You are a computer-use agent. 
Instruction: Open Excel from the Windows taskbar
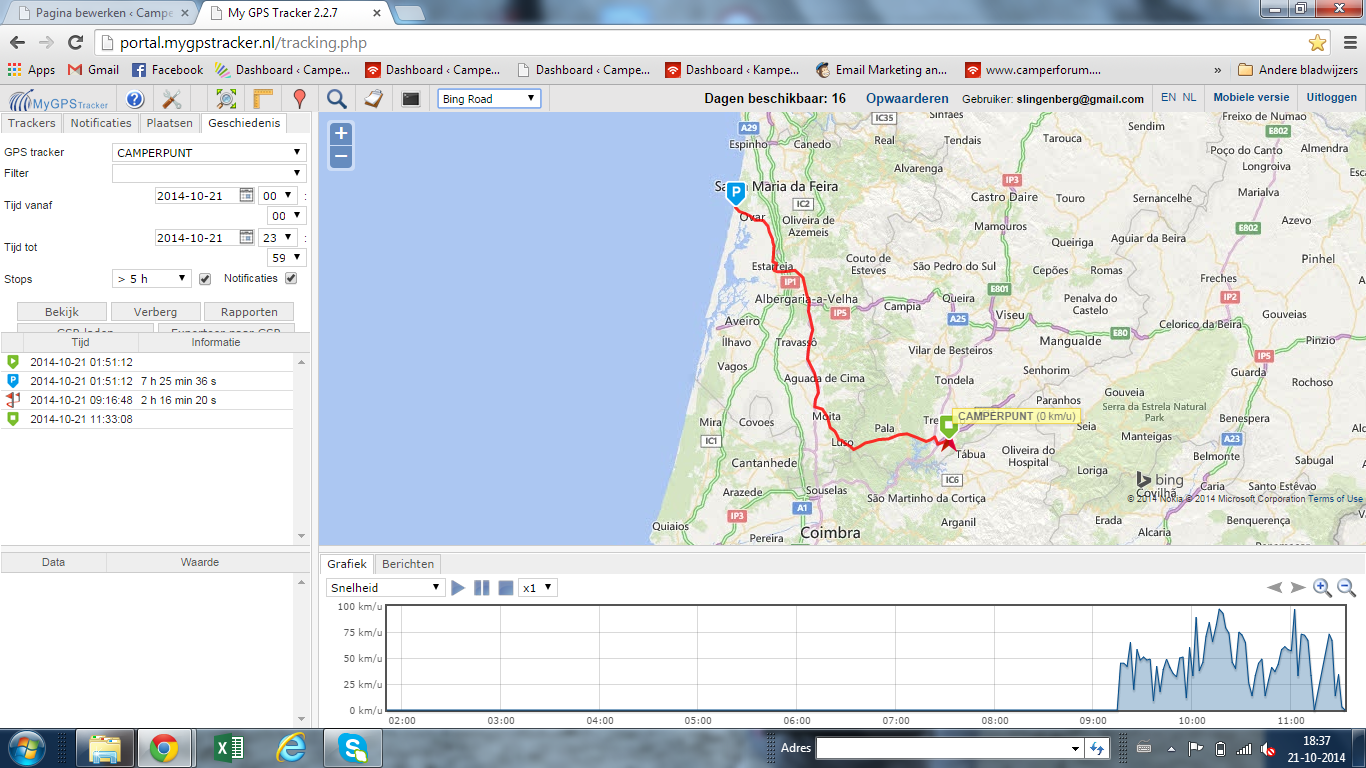[x=230, y=748]
